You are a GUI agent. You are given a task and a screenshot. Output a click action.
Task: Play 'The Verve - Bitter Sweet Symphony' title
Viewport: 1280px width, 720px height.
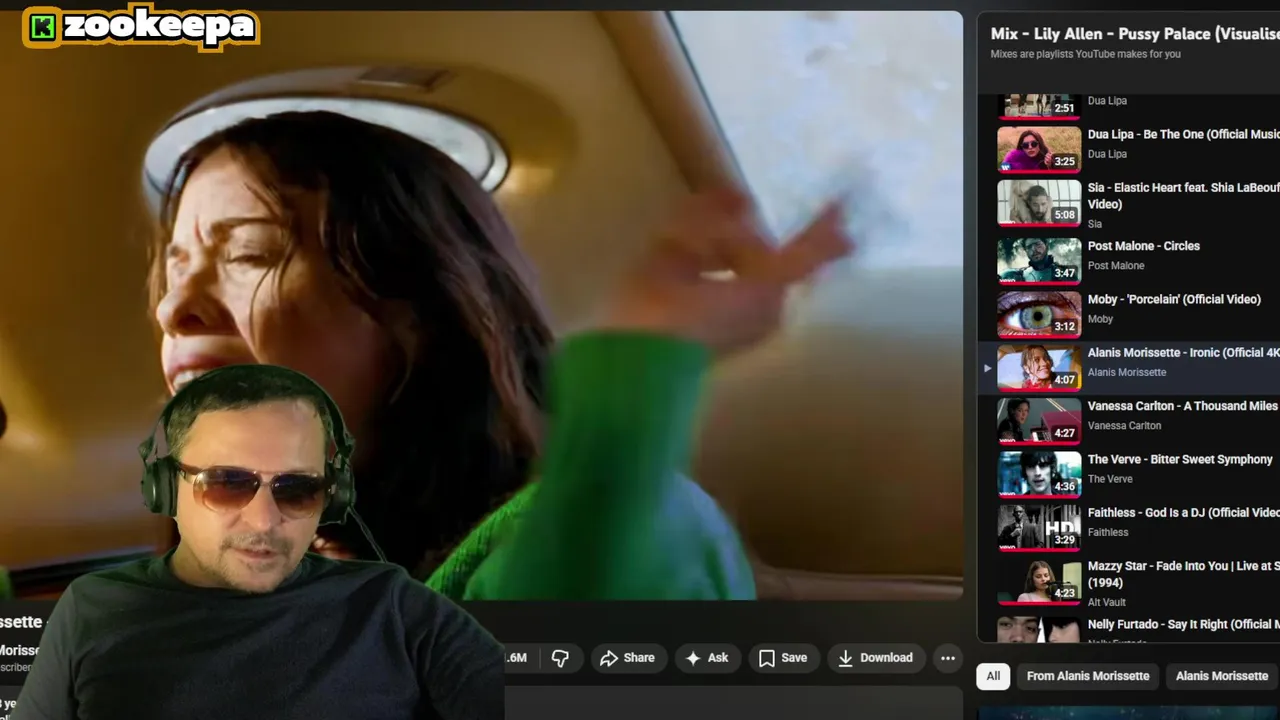[x=1180, y=459]
